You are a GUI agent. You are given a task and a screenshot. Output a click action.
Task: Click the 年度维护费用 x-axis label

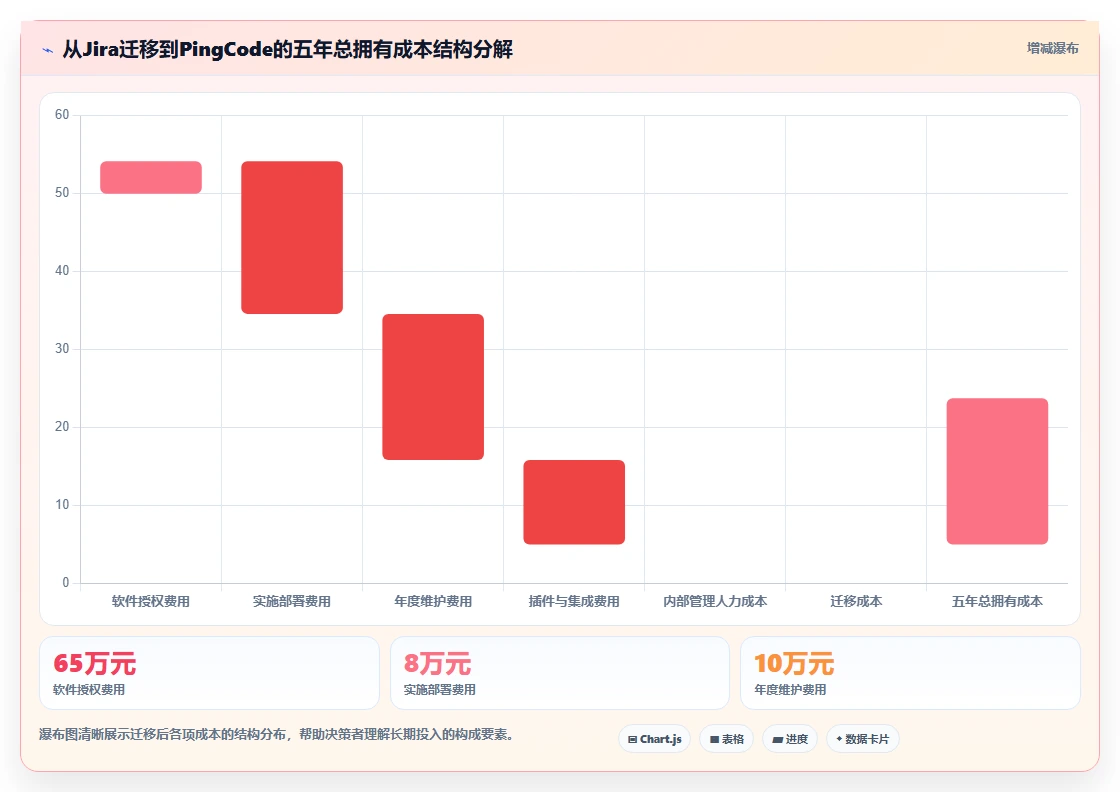pos(433,601)
